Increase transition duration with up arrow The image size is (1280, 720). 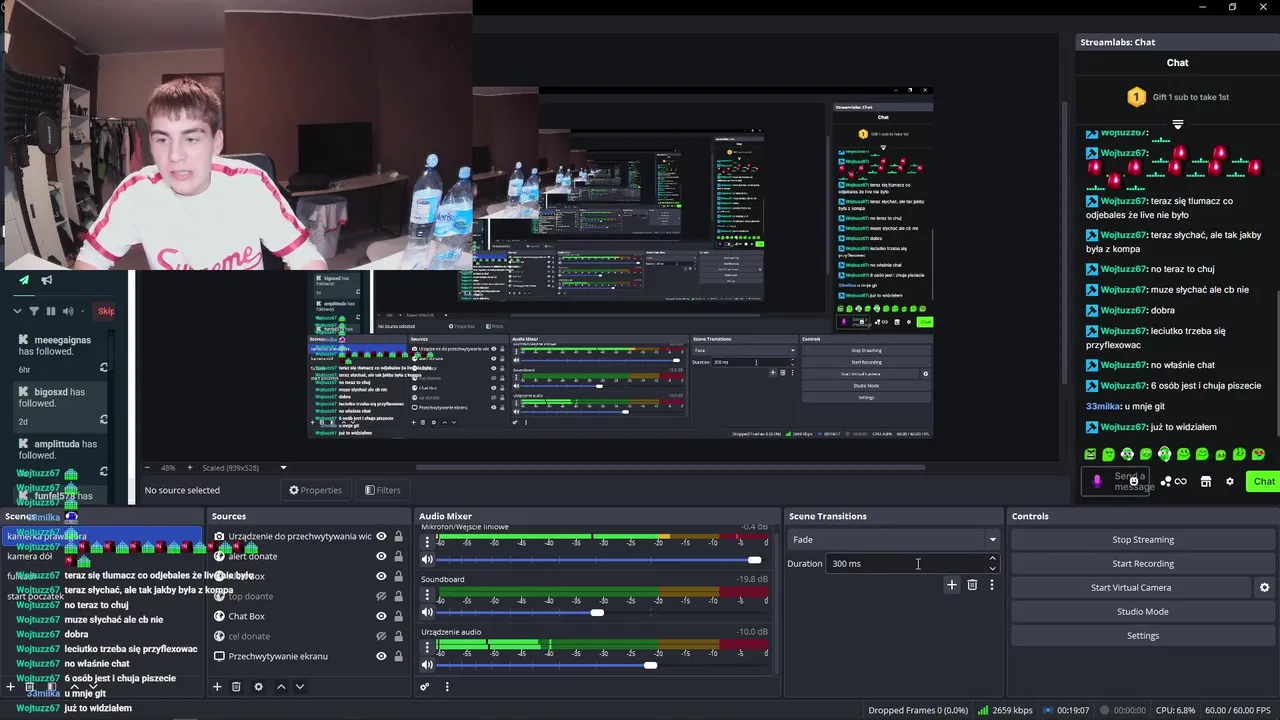[x=992, y=559]
